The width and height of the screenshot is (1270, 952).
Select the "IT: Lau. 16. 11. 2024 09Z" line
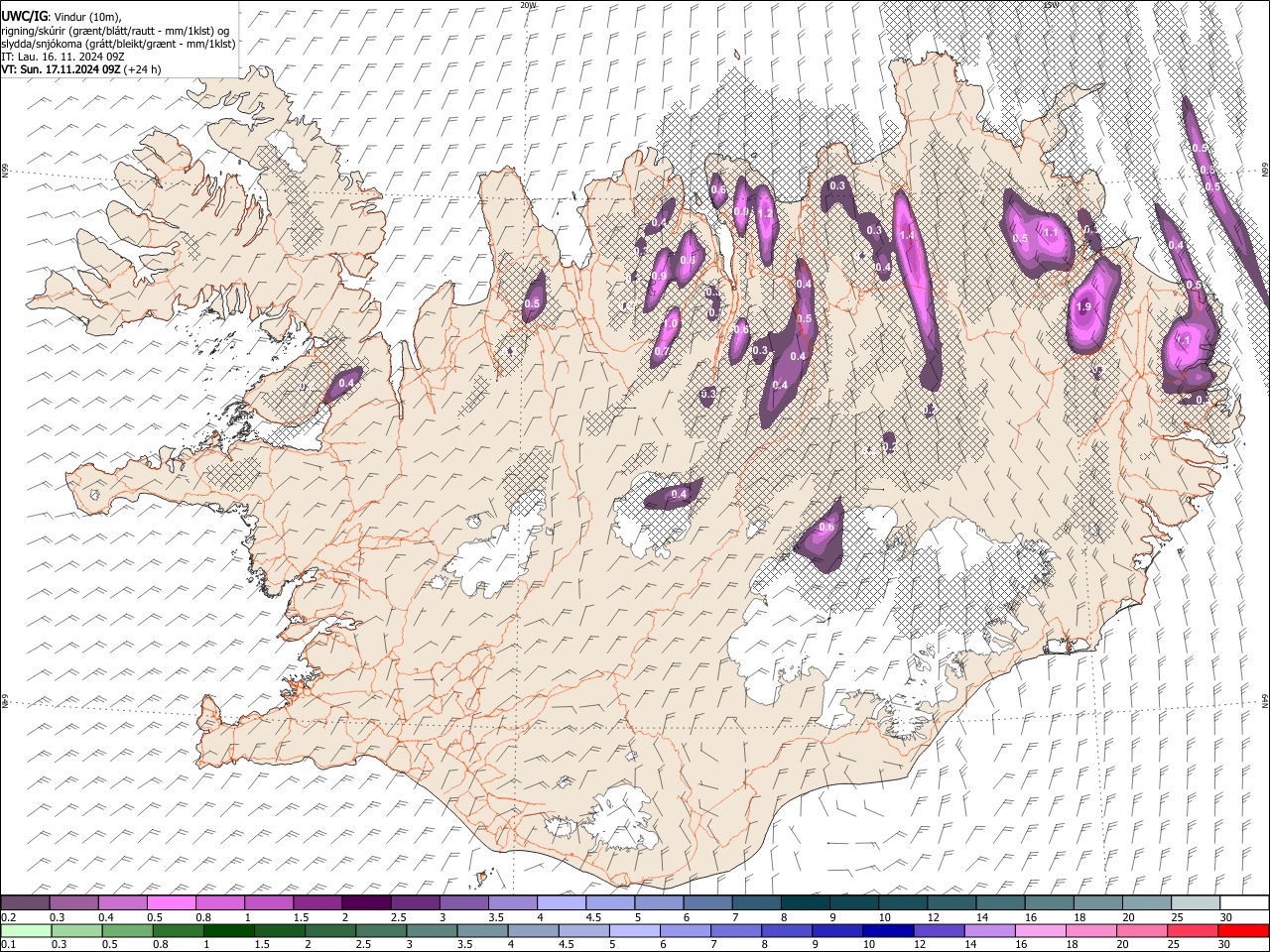tap(63, 57)
